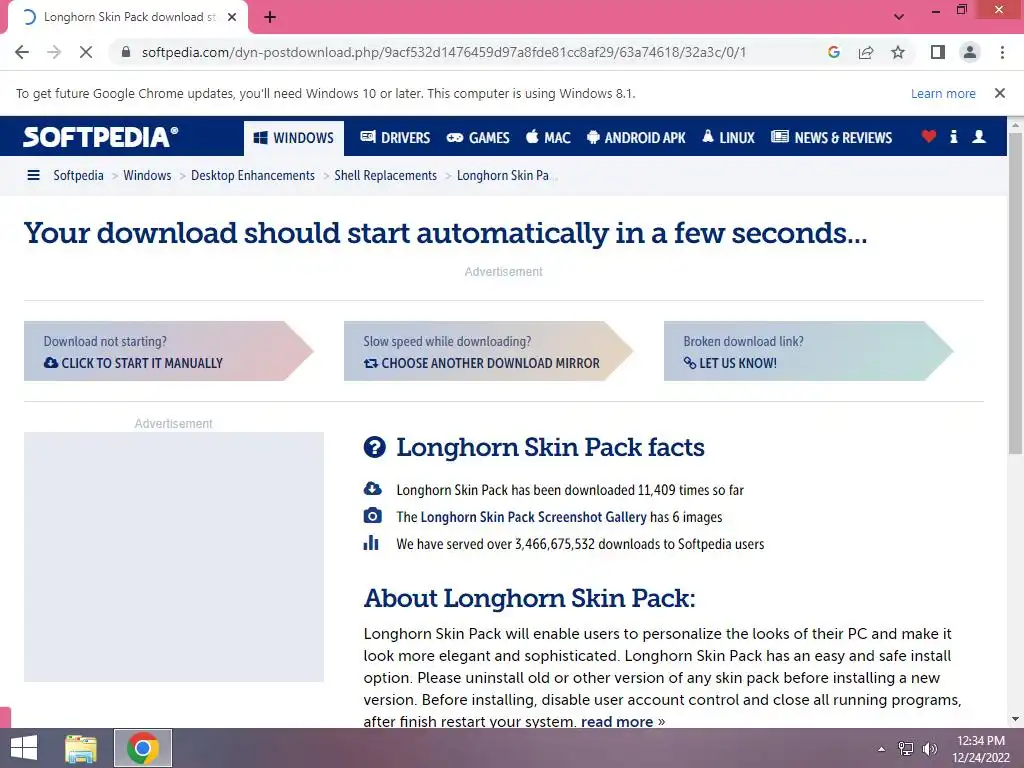Open the Games section

coord(477,138)
